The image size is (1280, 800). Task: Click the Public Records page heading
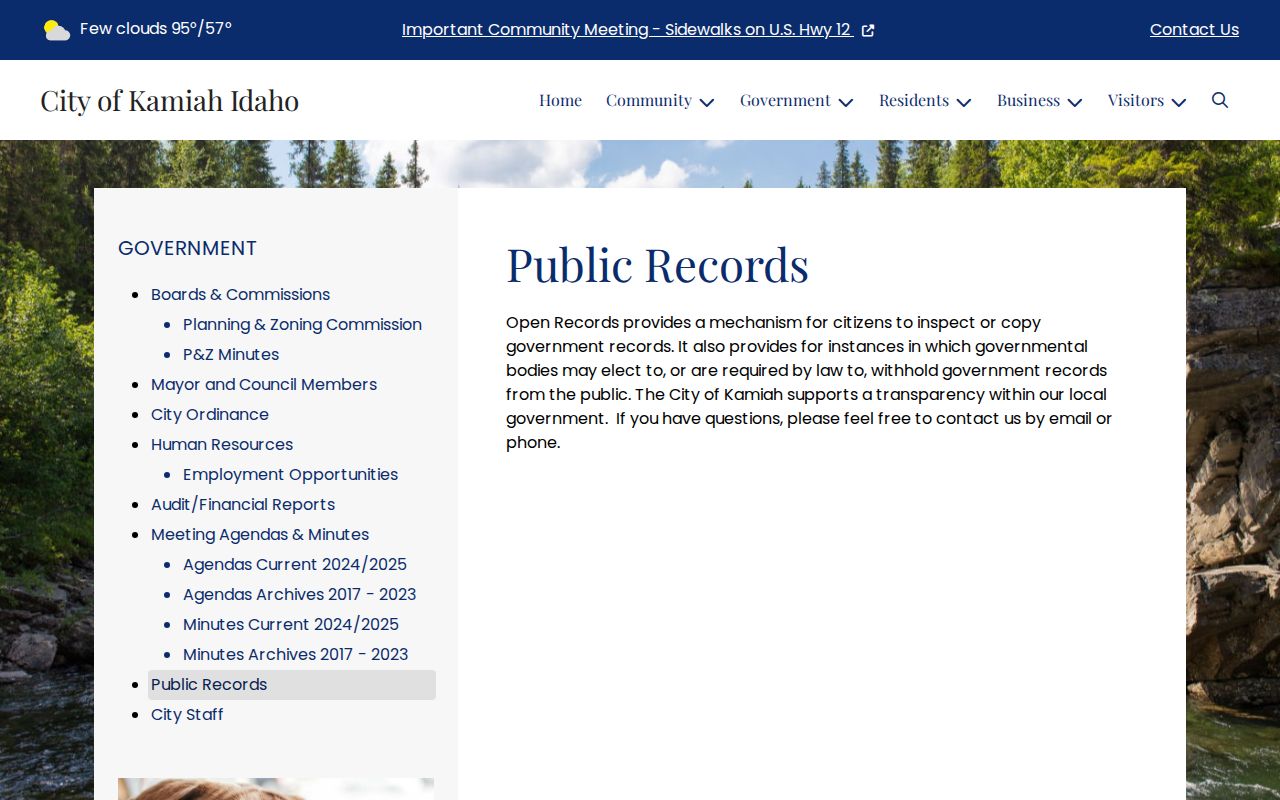(x=657, y=265)
